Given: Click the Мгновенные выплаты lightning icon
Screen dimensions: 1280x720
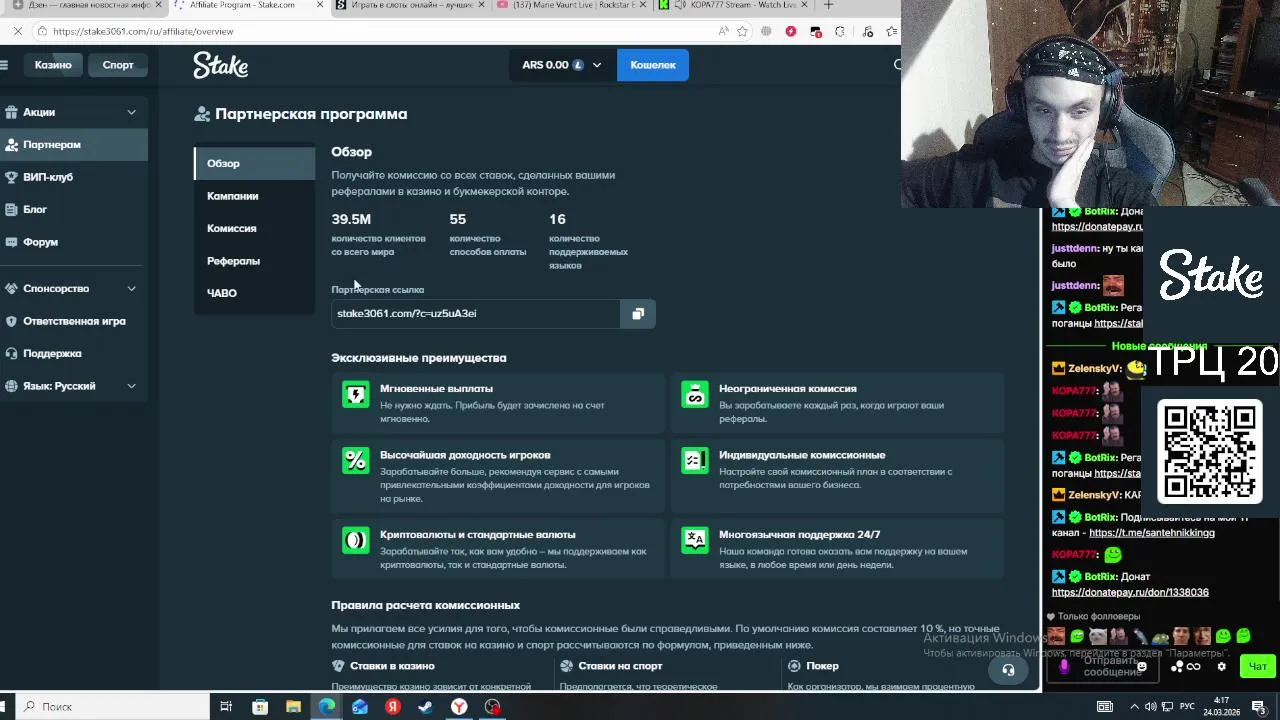Looking at the screenshot, I should tap(356, 394).
